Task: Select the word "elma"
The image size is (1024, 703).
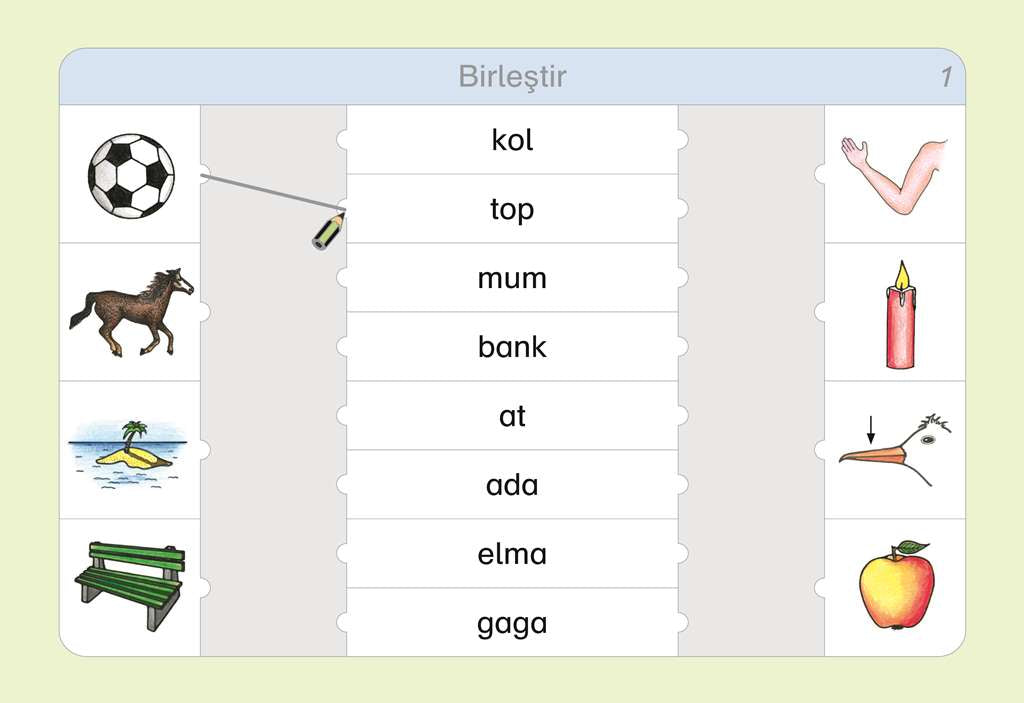Action: (512, 554)
